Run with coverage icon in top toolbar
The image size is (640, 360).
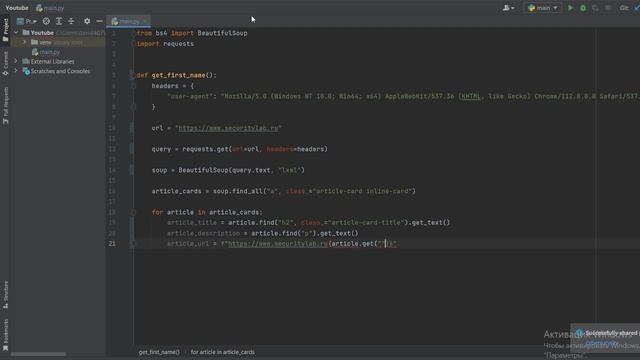pos(595,8)
